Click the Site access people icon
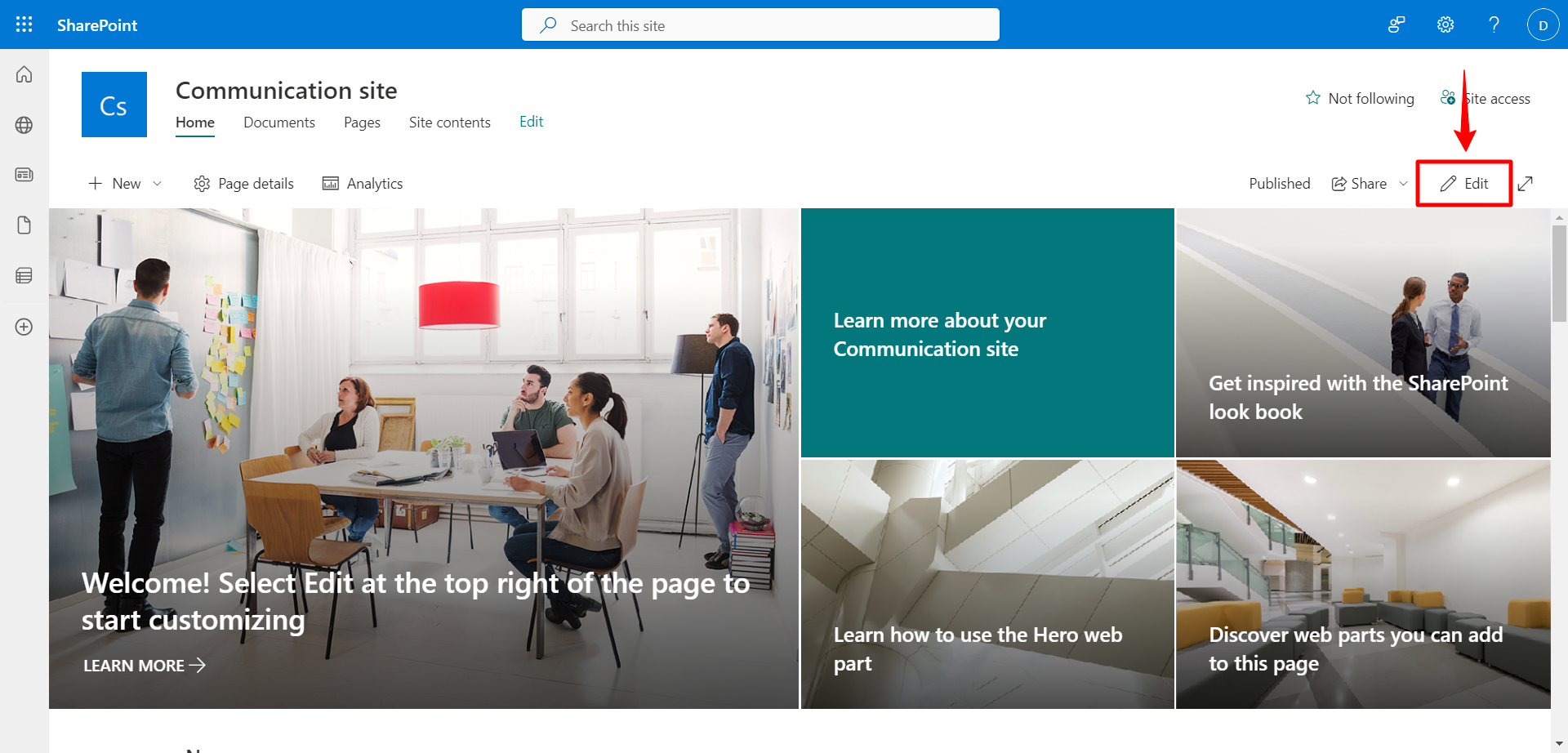1568x753 pixels. tap(1448, 98)
